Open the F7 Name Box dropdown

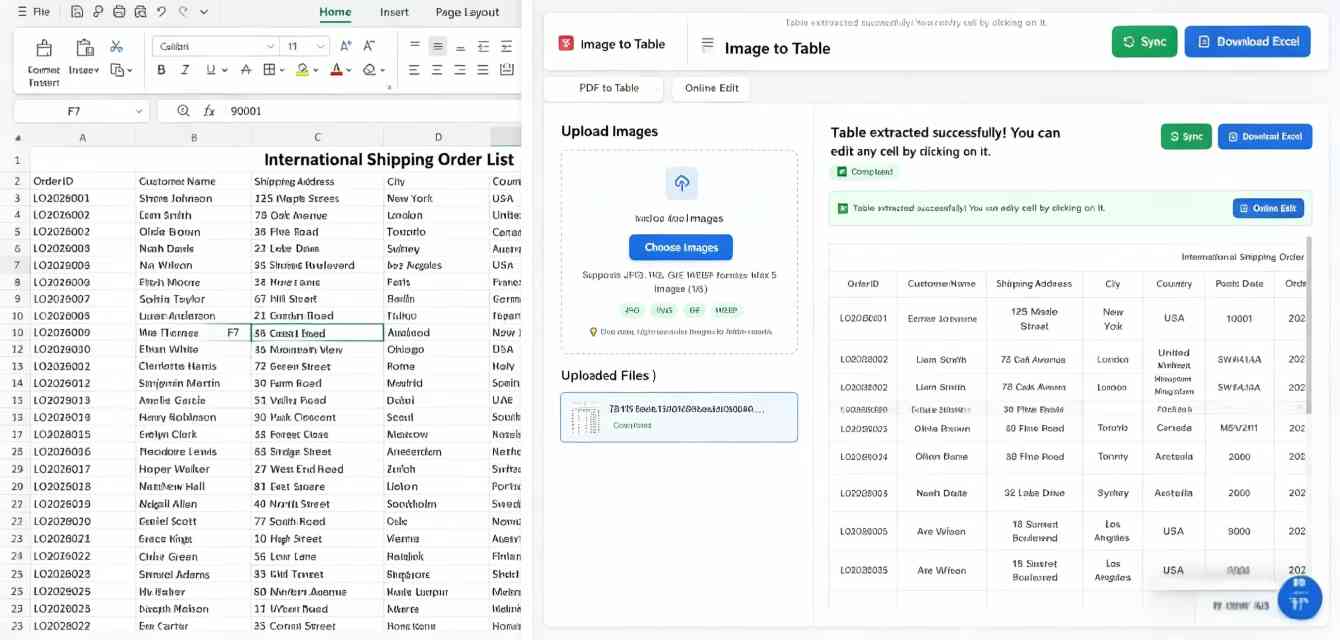[x=139, y=111]
